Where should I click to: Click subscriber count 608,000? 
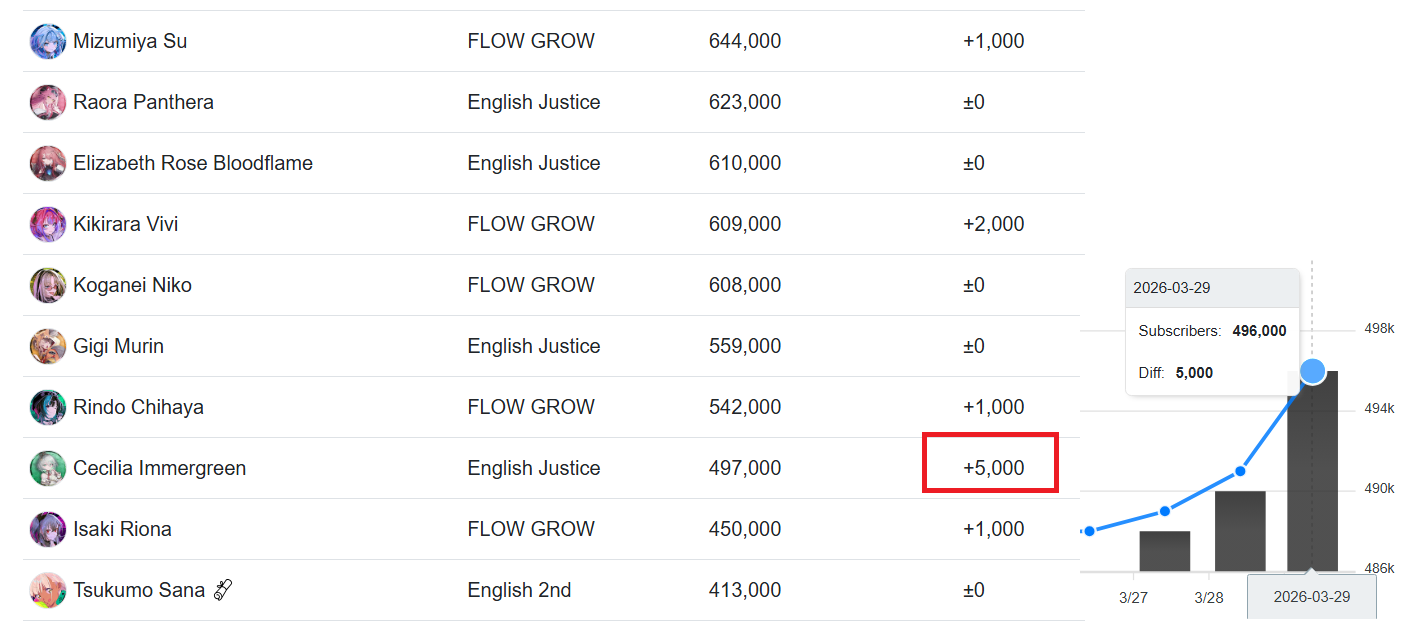tap(745, 286)
